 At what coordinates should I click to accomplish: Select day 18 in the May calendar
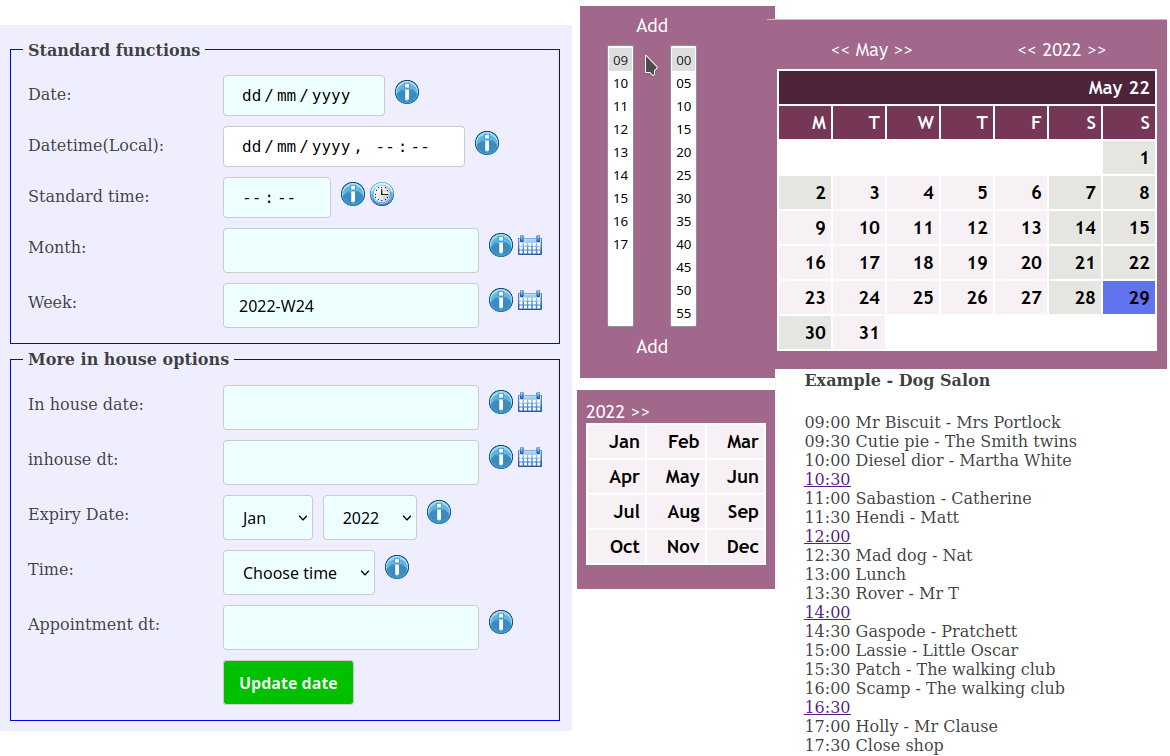(913, 263)
